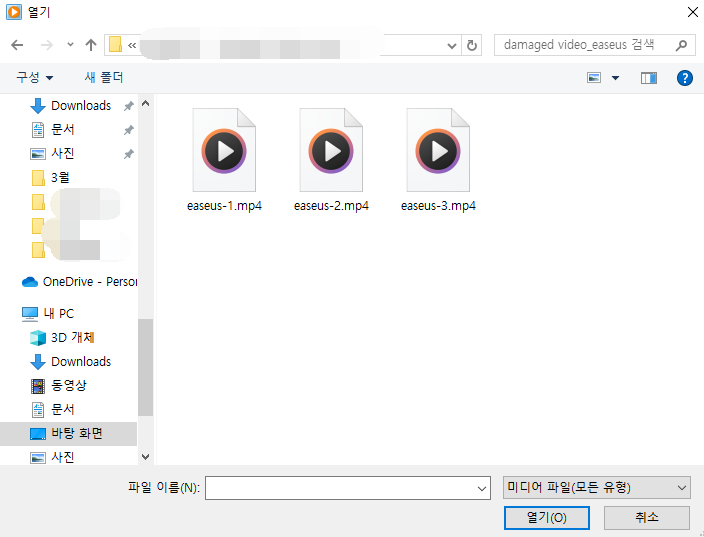Click the easeus-1.mp4 filename label
This screenshot has width=704, height=537.
point(224,206)
